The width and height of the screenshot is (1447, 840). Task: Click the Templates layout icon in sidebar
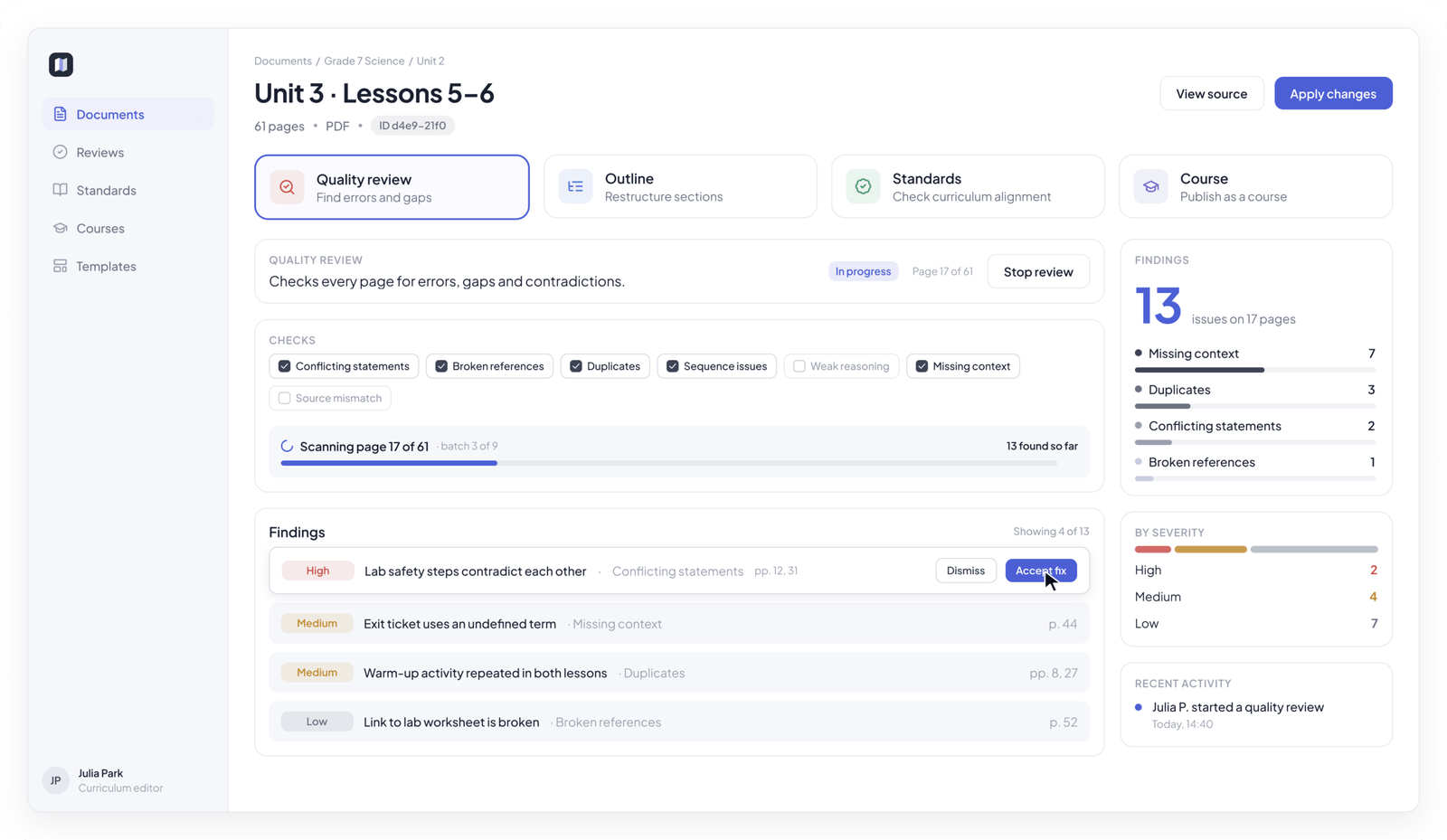(x=60, y=266)
